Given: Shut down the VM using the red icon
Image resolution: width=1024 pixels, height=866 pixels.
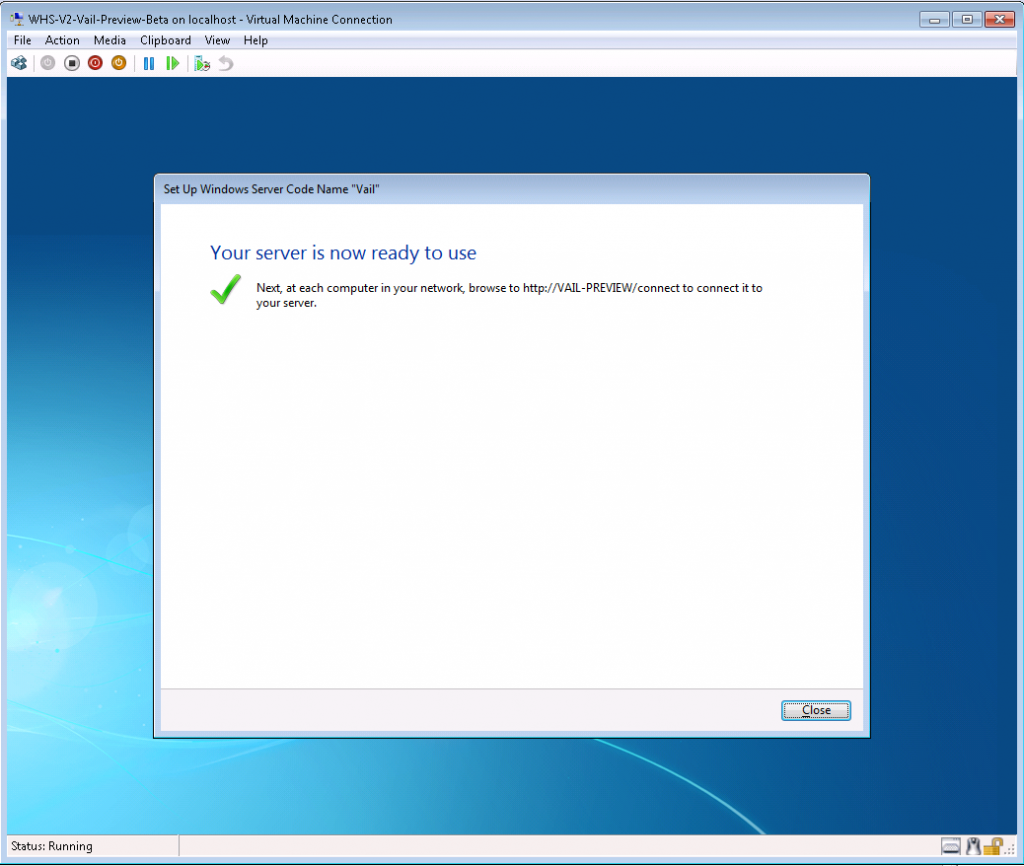Looking at the screenshot, I should 95,63.
